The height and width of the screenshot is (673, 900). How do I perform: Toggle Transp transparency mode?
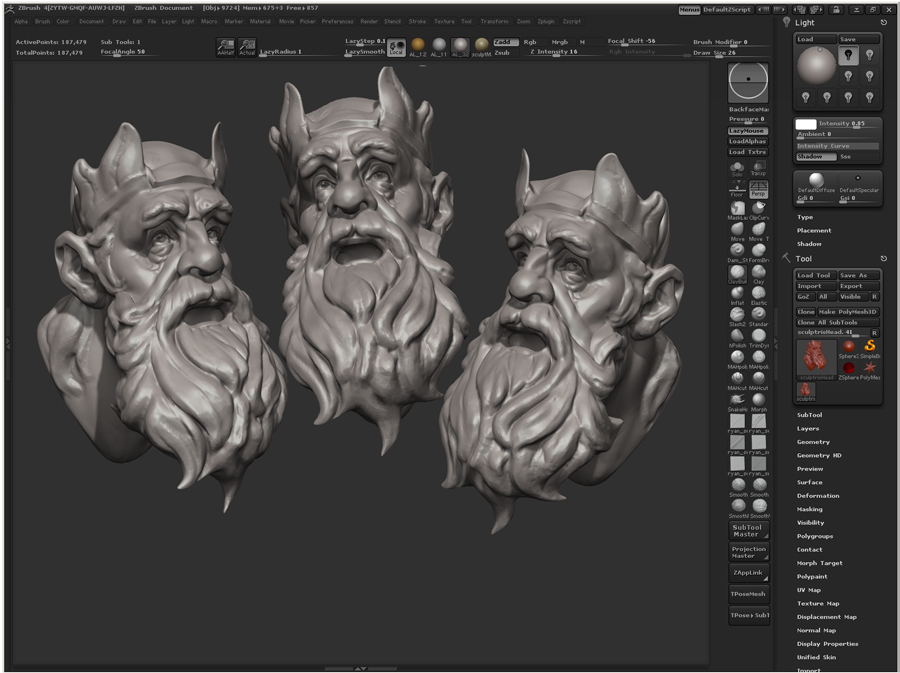tap(758, 169)
